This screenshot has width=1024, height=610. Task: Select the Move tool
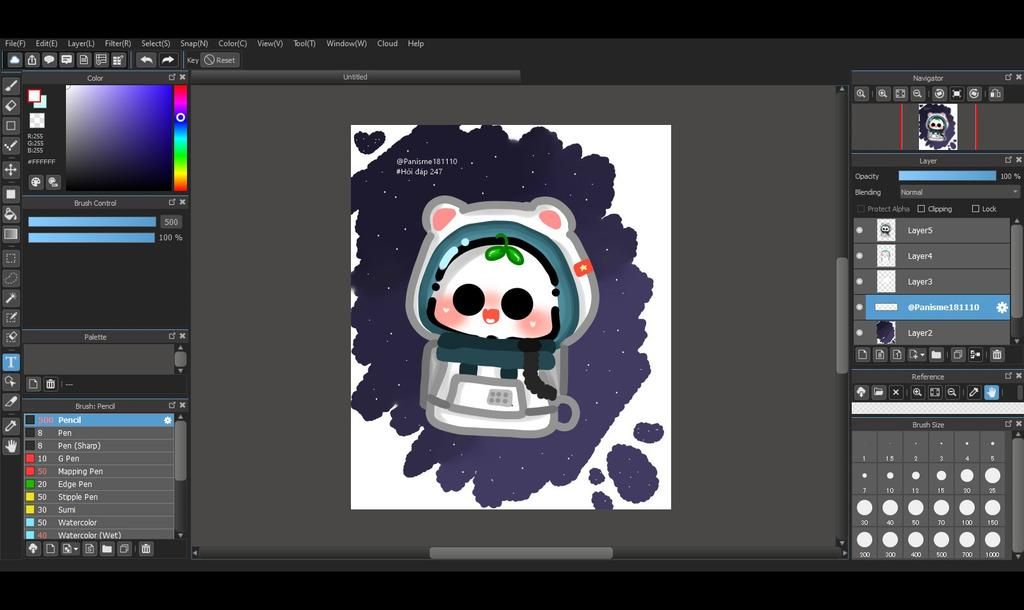(x=11, y=170)
